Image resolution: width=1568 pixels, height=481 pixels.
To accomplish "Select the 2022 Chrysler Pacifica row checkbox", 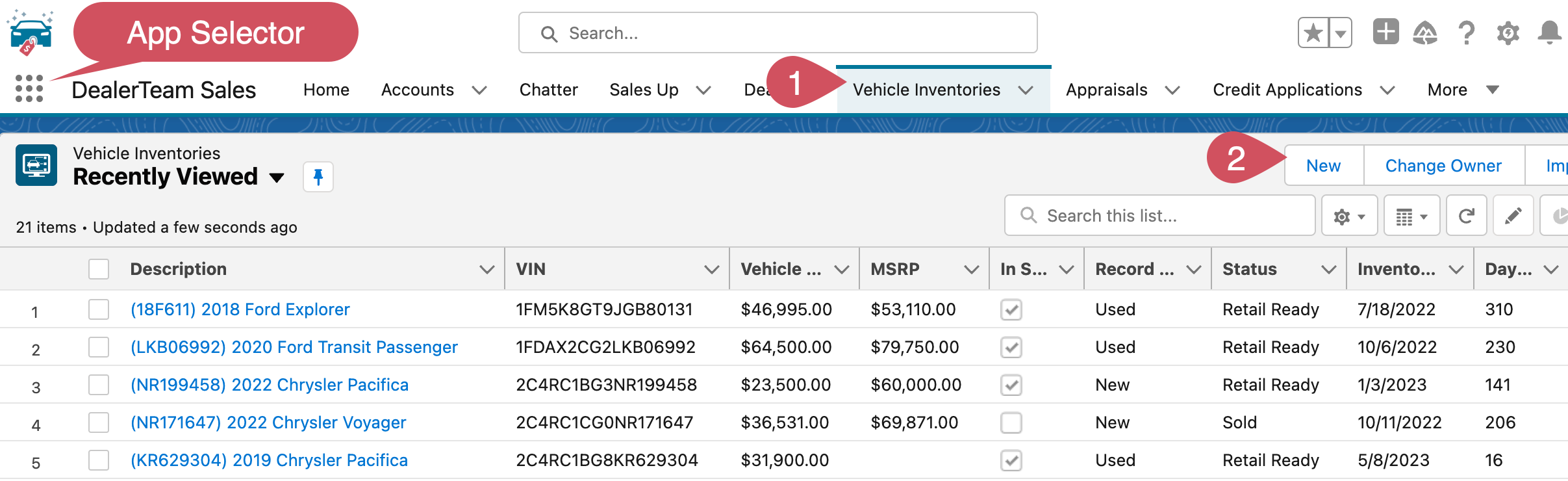I will pyautogui.click(x=99, y=385).
